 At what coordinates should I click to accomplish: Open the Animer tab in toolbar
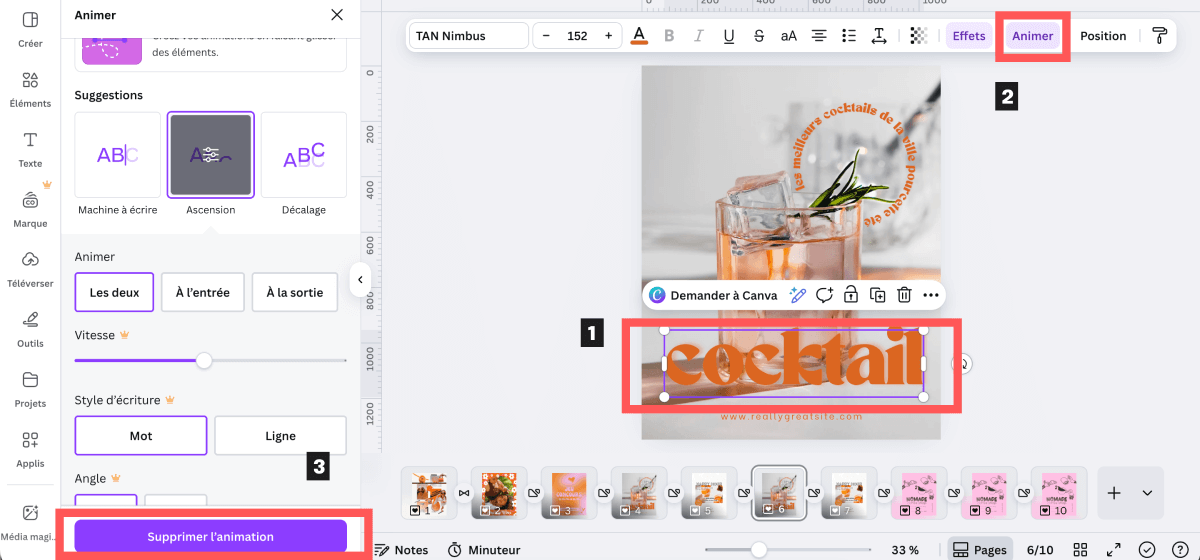pos(1032,36)
